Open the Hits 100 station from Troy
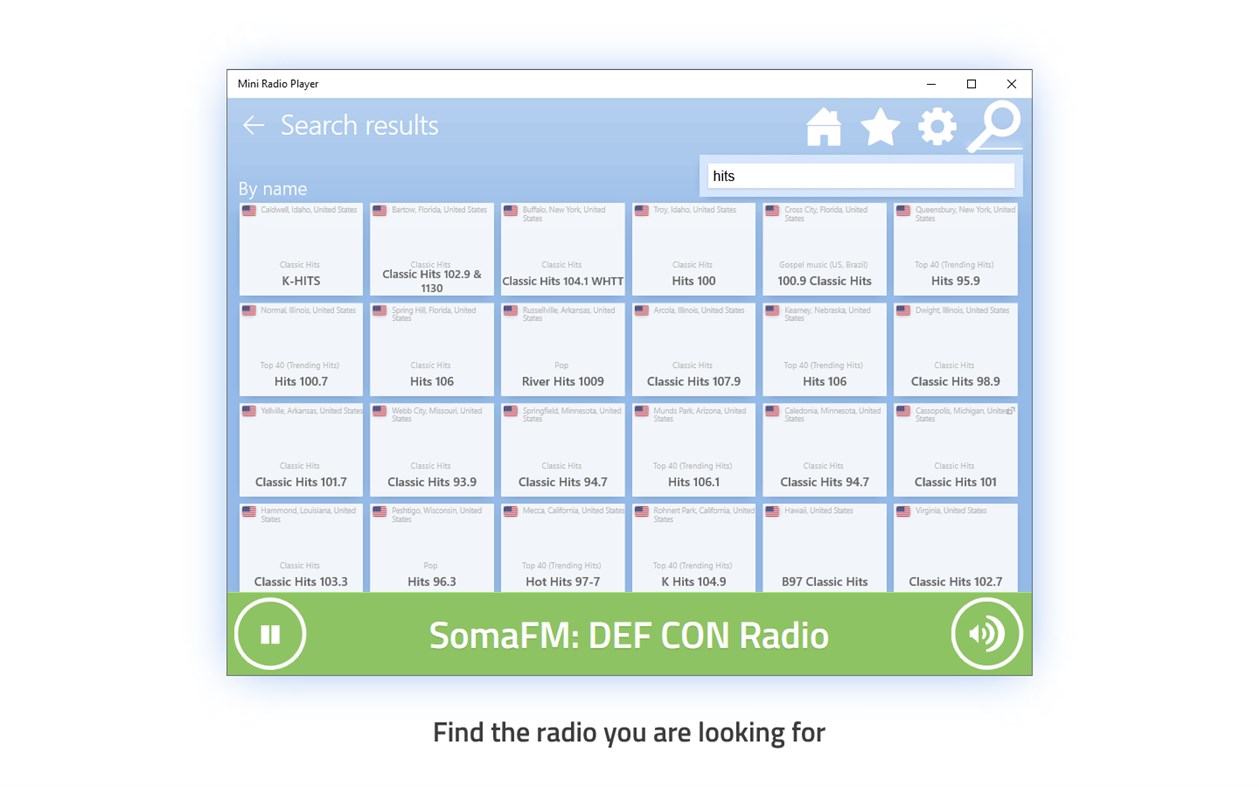Image resolution: width=1259 pixels, height=787 pixels. (x=693, y=250)
